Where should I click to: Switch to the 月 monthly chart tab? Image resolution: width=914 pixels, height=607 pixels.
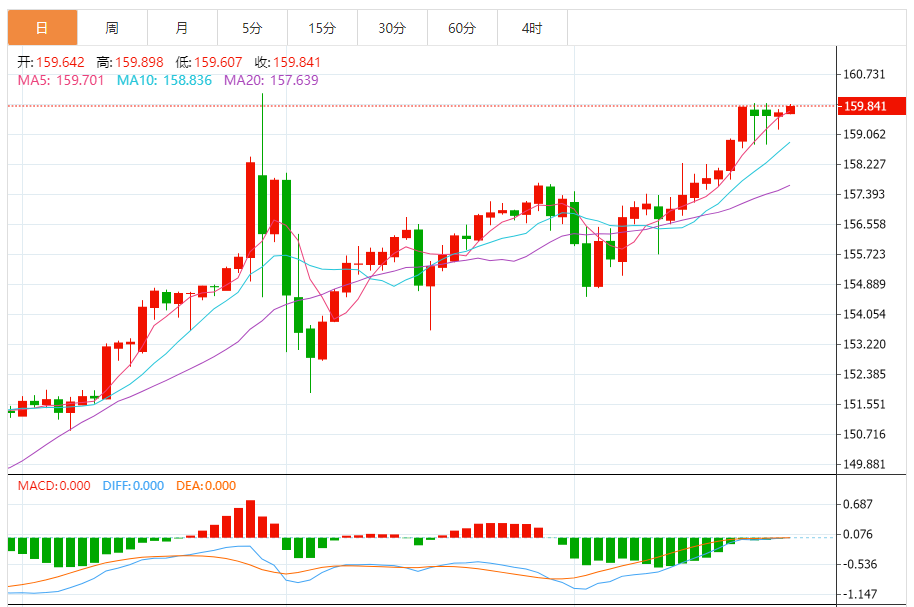click(x=182, y=27)
